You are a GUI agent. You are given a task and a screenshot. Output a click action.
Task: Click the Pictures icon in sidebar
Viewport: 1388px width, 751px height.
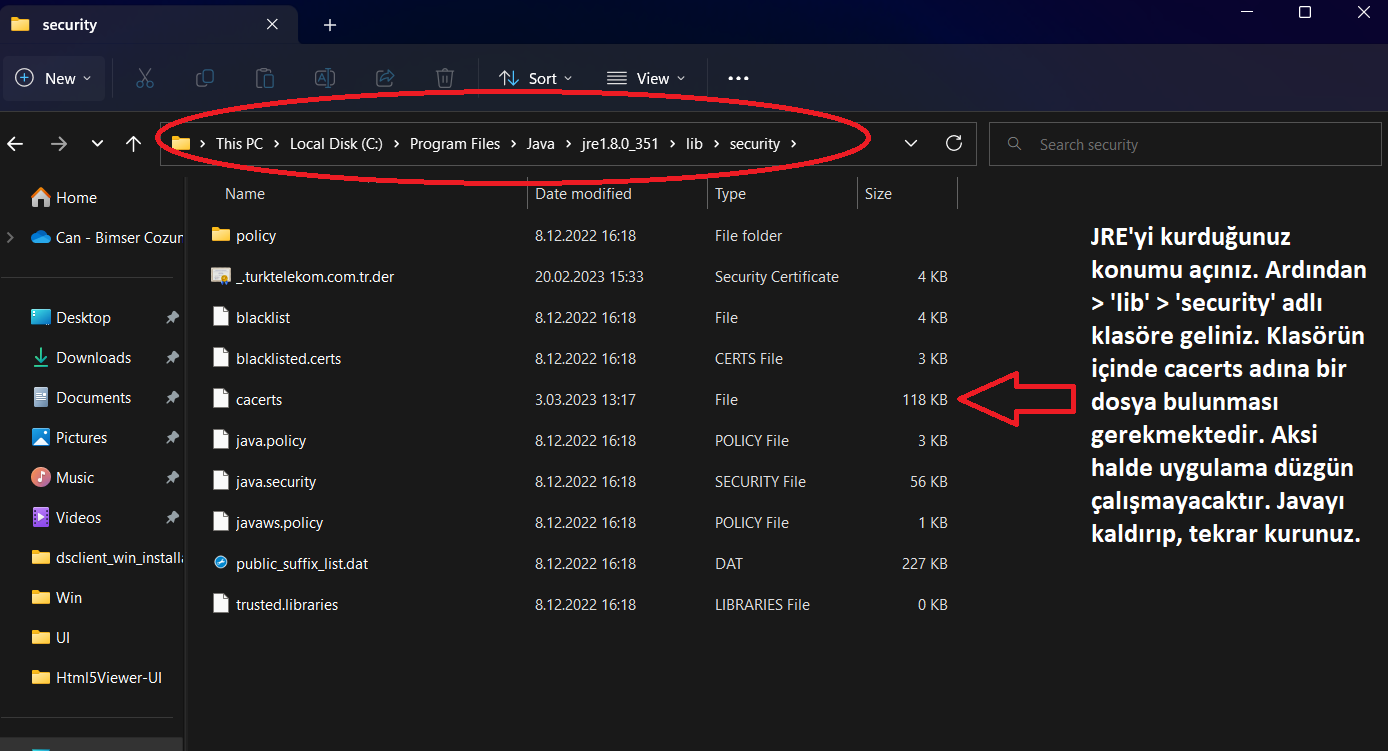tap(41, 437)
